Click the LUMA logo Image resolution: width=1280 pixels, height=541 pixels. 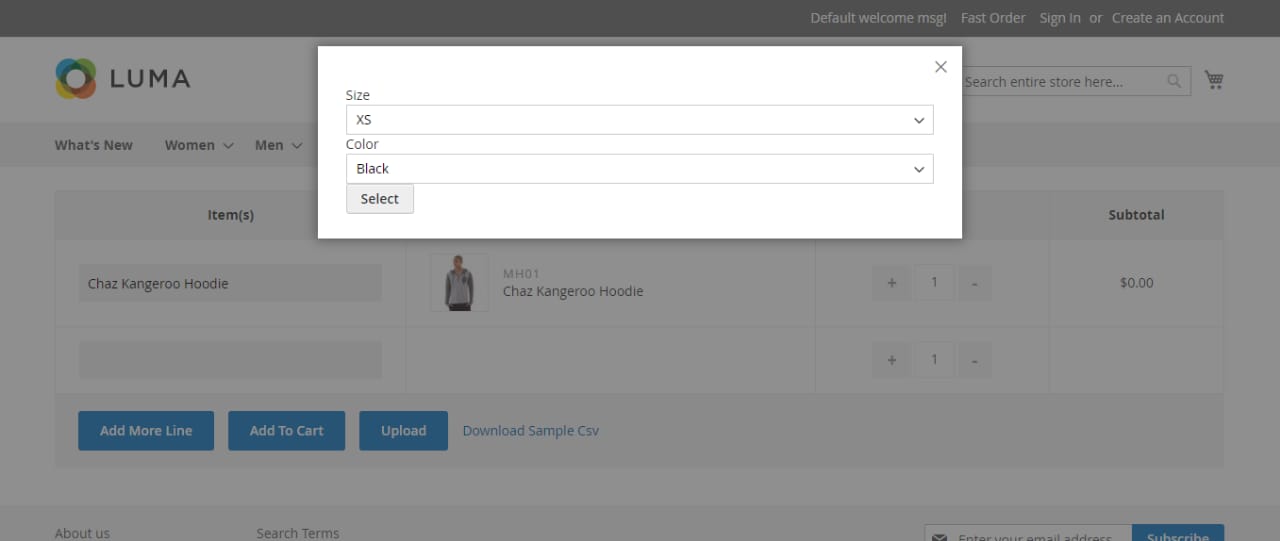122,78
